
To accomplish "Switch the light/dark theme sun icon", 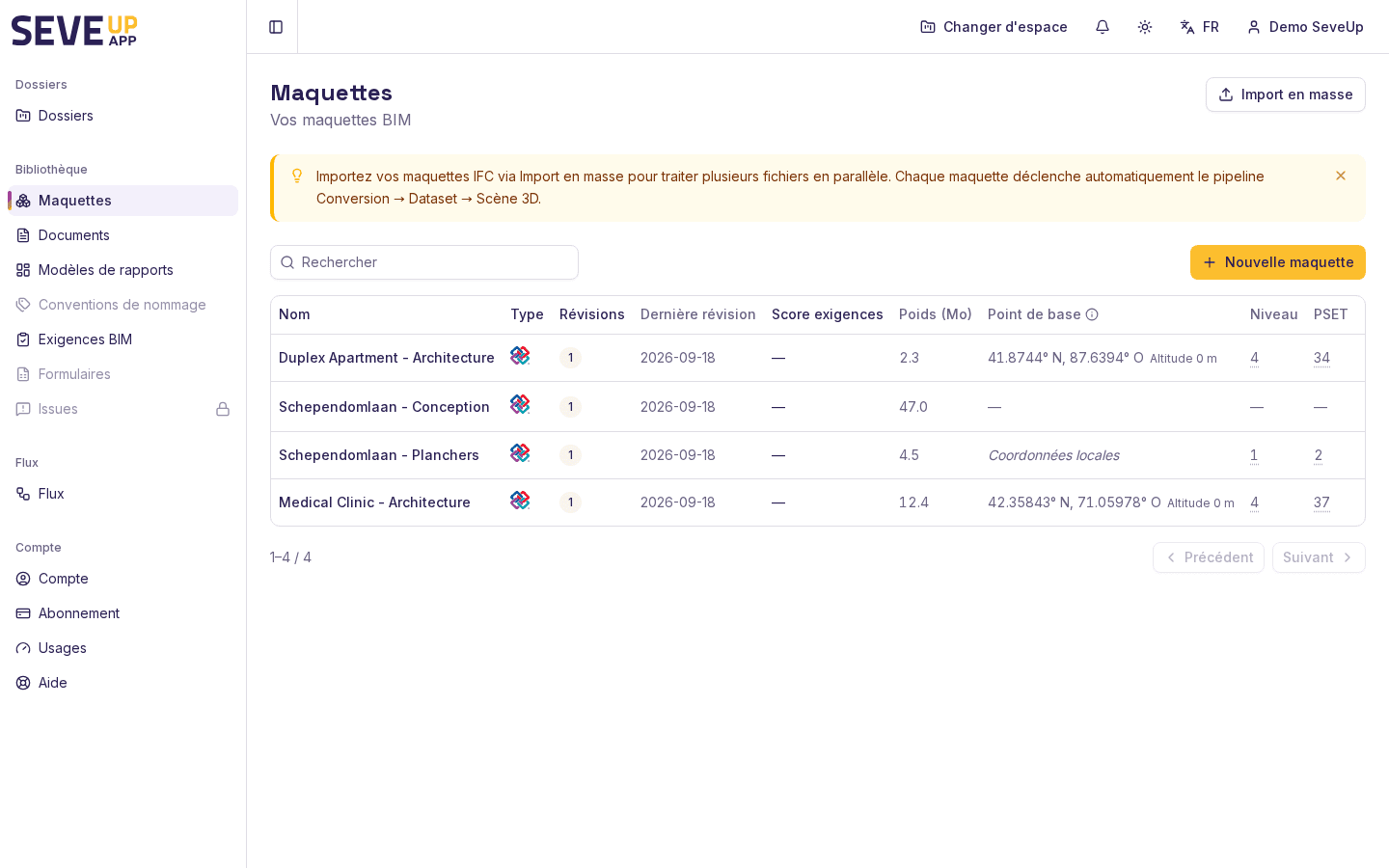I will (x=1145, y=27).
